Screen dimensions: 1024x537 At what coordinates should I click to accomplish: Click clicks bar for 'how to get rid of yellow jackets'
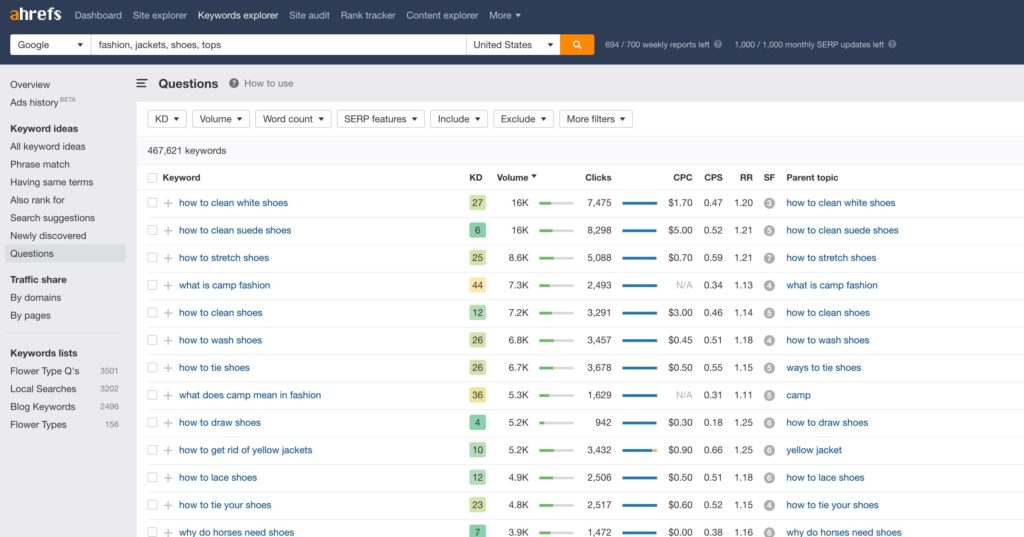(639, 450)
